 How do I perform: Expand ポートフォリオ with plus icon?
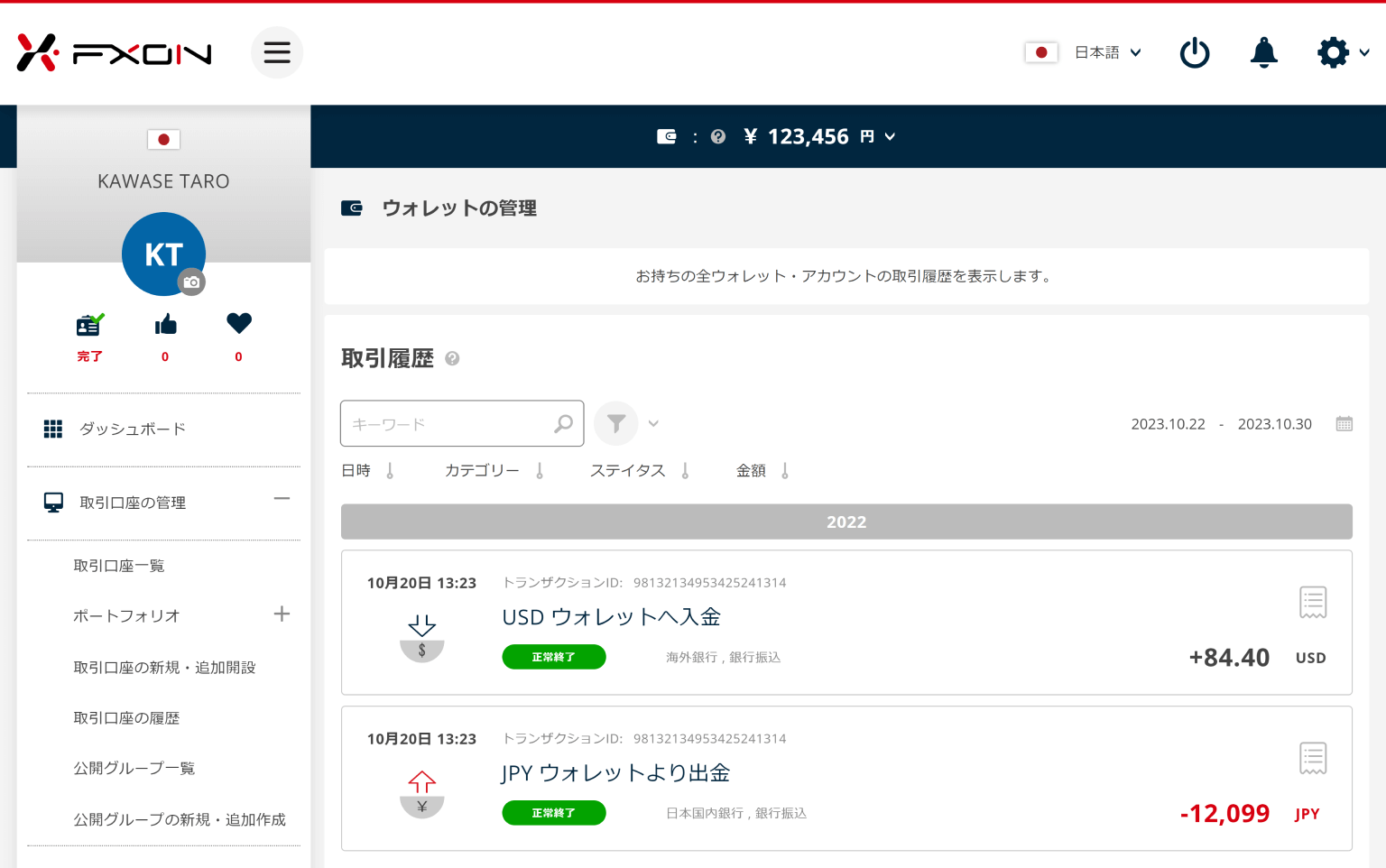click(282, 614)
